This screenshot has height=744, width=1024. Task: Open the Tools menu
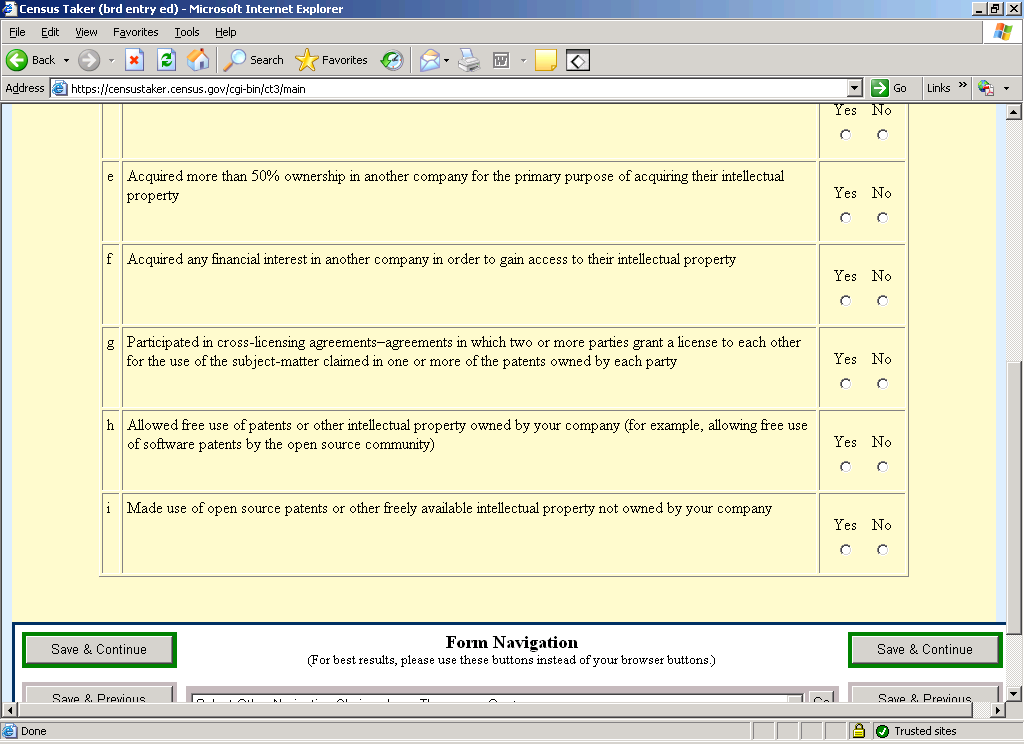pyautogui.click(x=187, y=32)
